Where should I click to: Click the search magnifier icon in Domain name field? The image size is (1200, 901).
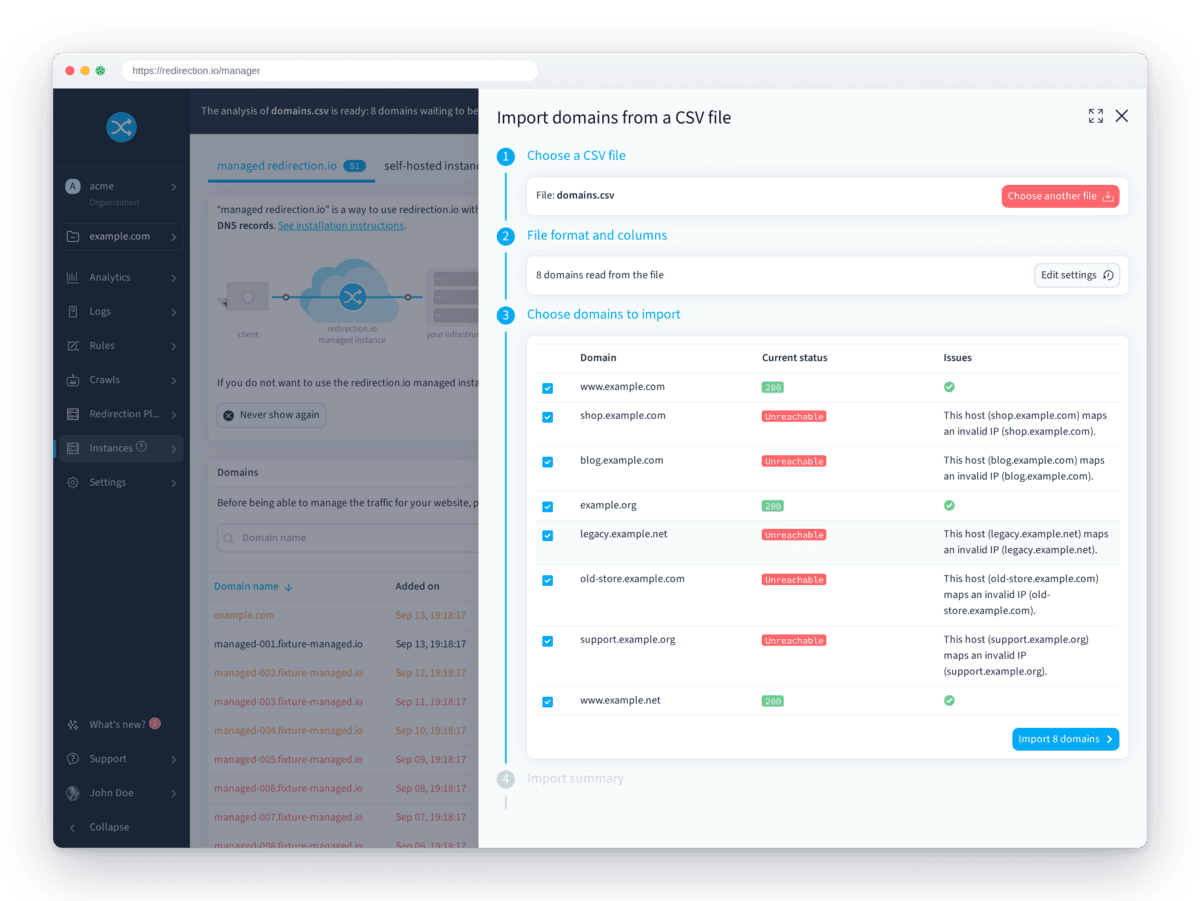(x=229, y=538)
